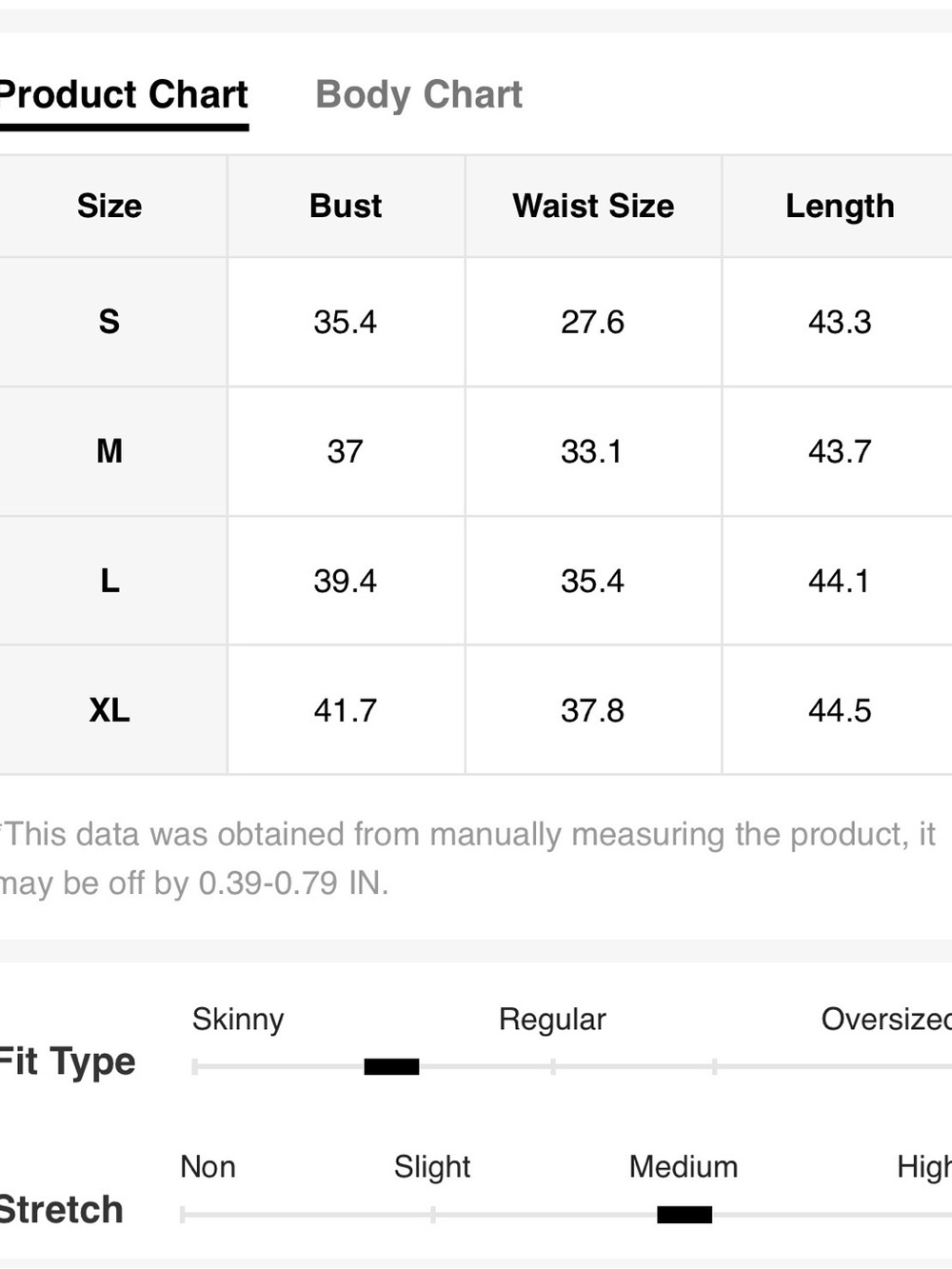Select the size S row label
The height and width of the screenshot is (1269, 952).
point(109,322)
